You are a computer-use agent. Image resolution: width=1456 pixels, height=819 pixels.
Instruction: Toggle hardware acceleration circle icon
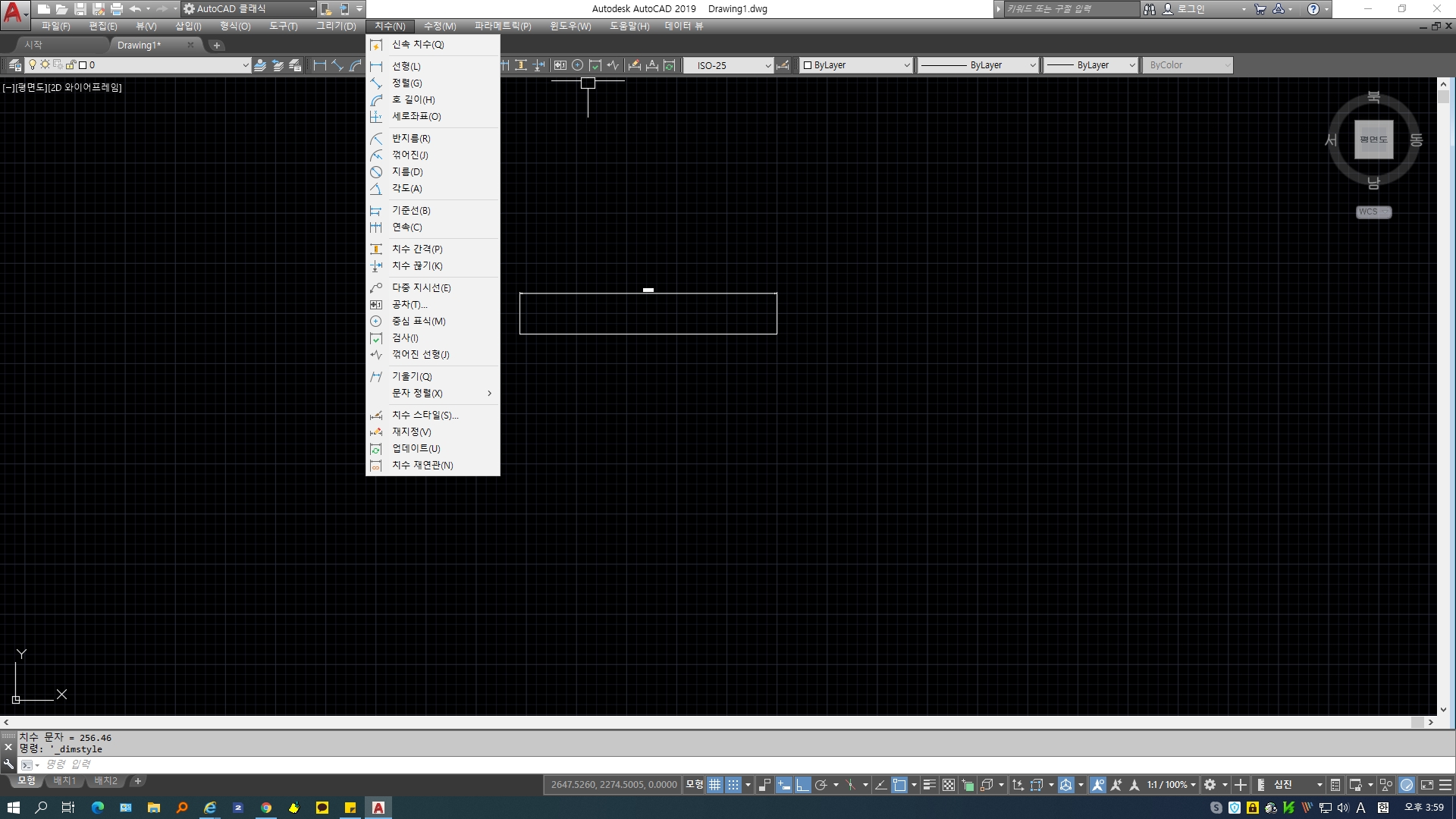coord(1407,785)
